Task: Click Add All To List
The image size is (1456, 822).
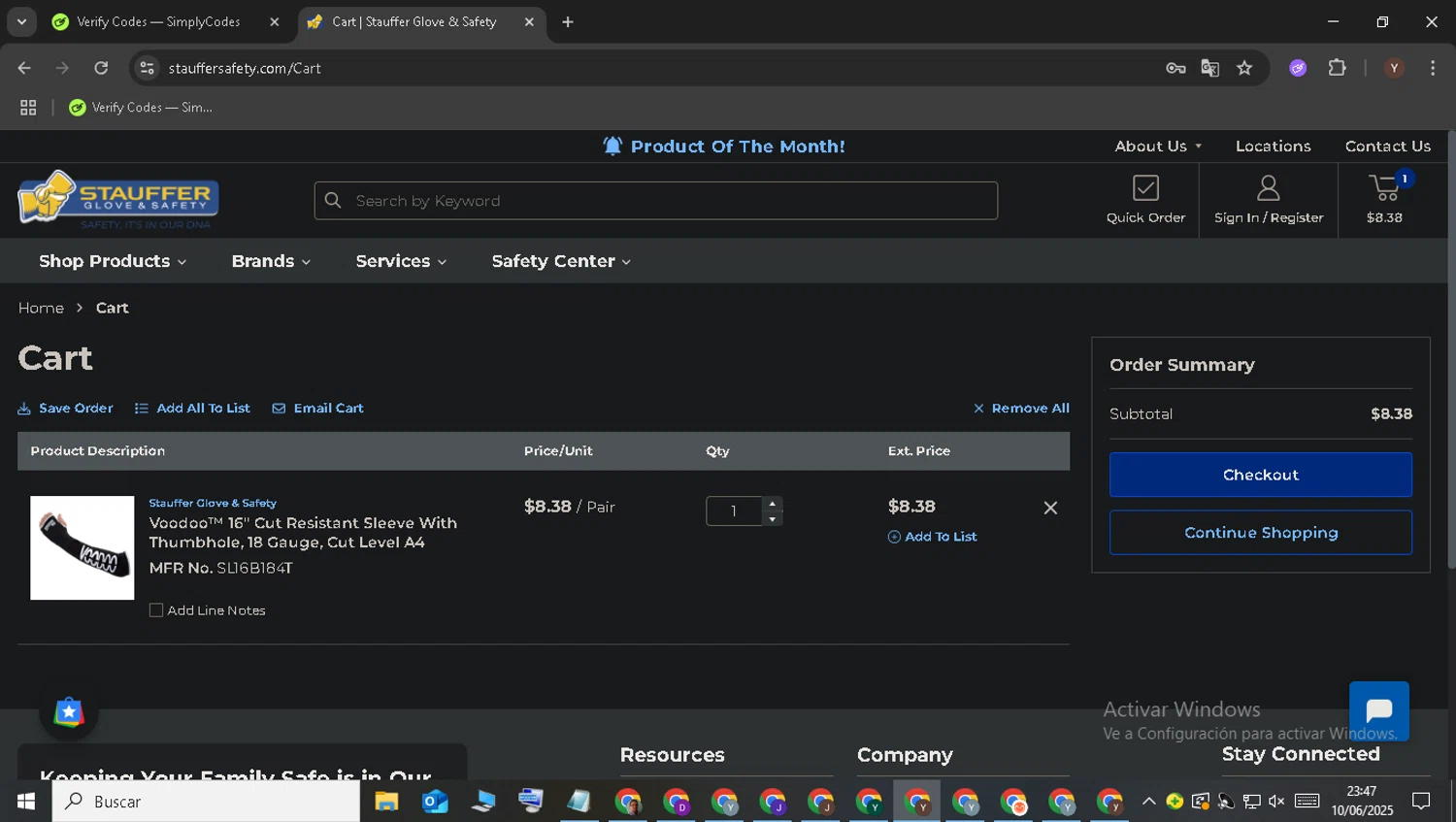Action: coord(192,409)
